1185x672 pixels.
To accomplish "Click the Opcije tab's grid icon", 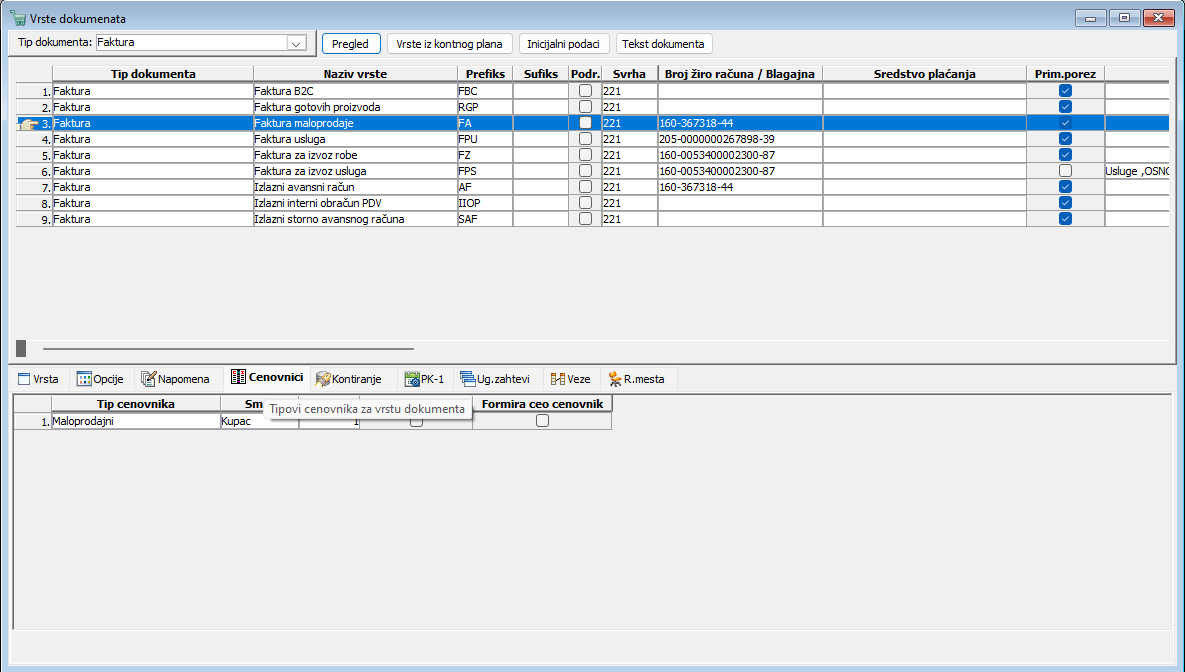I will (x=84, y=379).
